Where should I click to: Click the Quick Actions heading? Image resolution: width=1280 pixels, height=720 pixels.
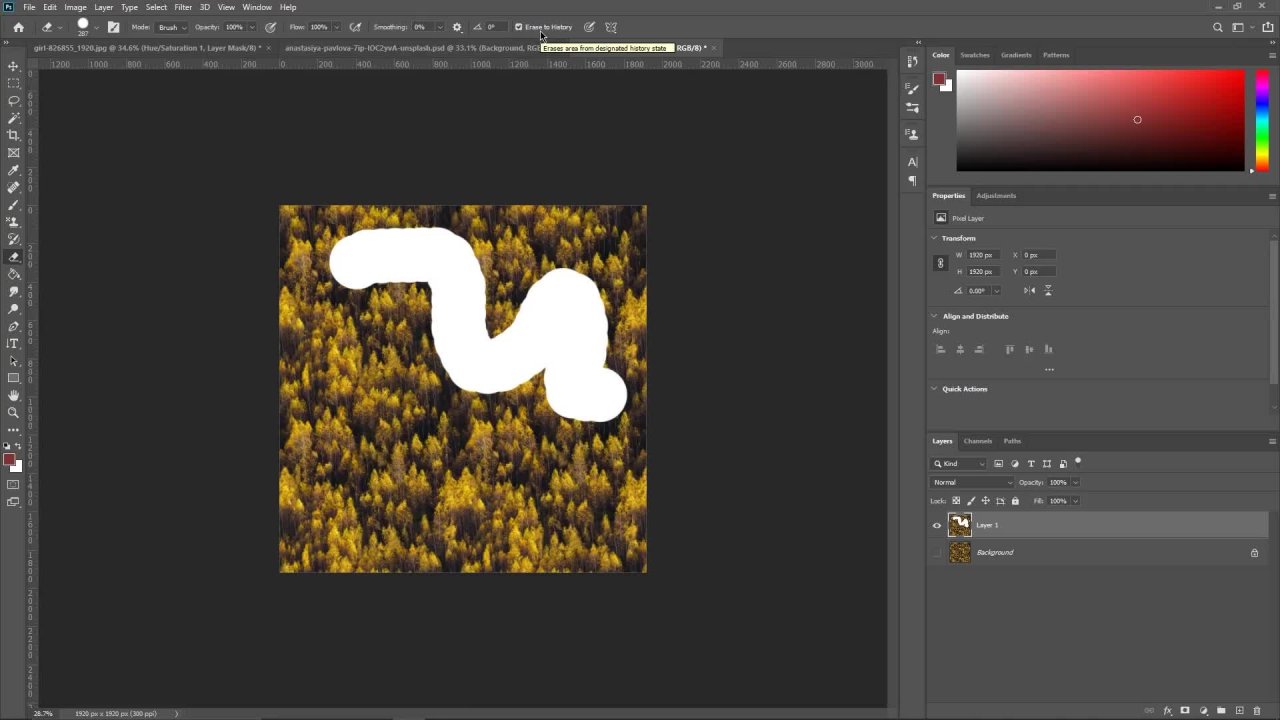[x=964, y=388]
